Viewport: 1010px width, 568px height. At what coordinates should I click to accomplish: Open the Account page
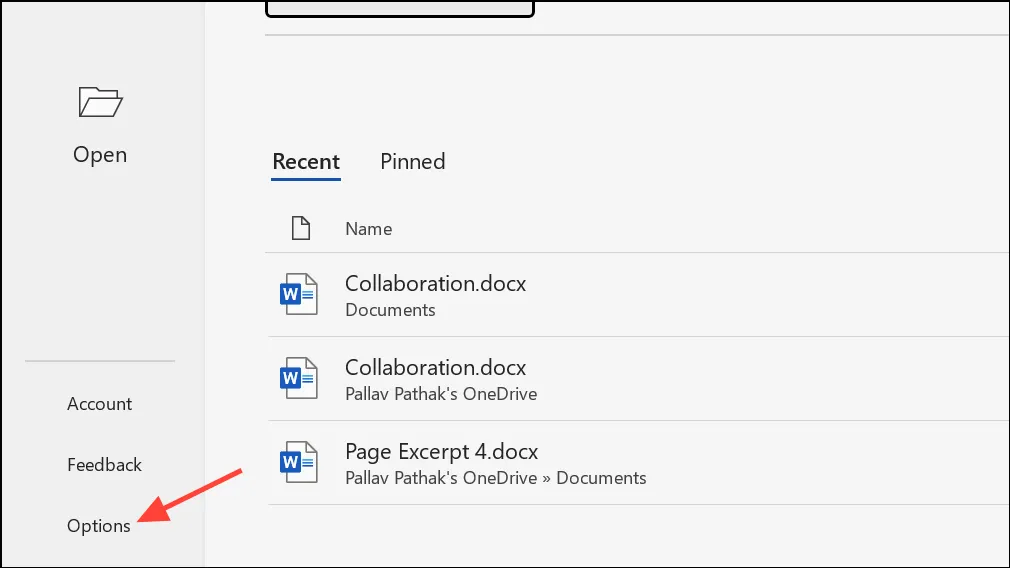click(x=100, y=404)
